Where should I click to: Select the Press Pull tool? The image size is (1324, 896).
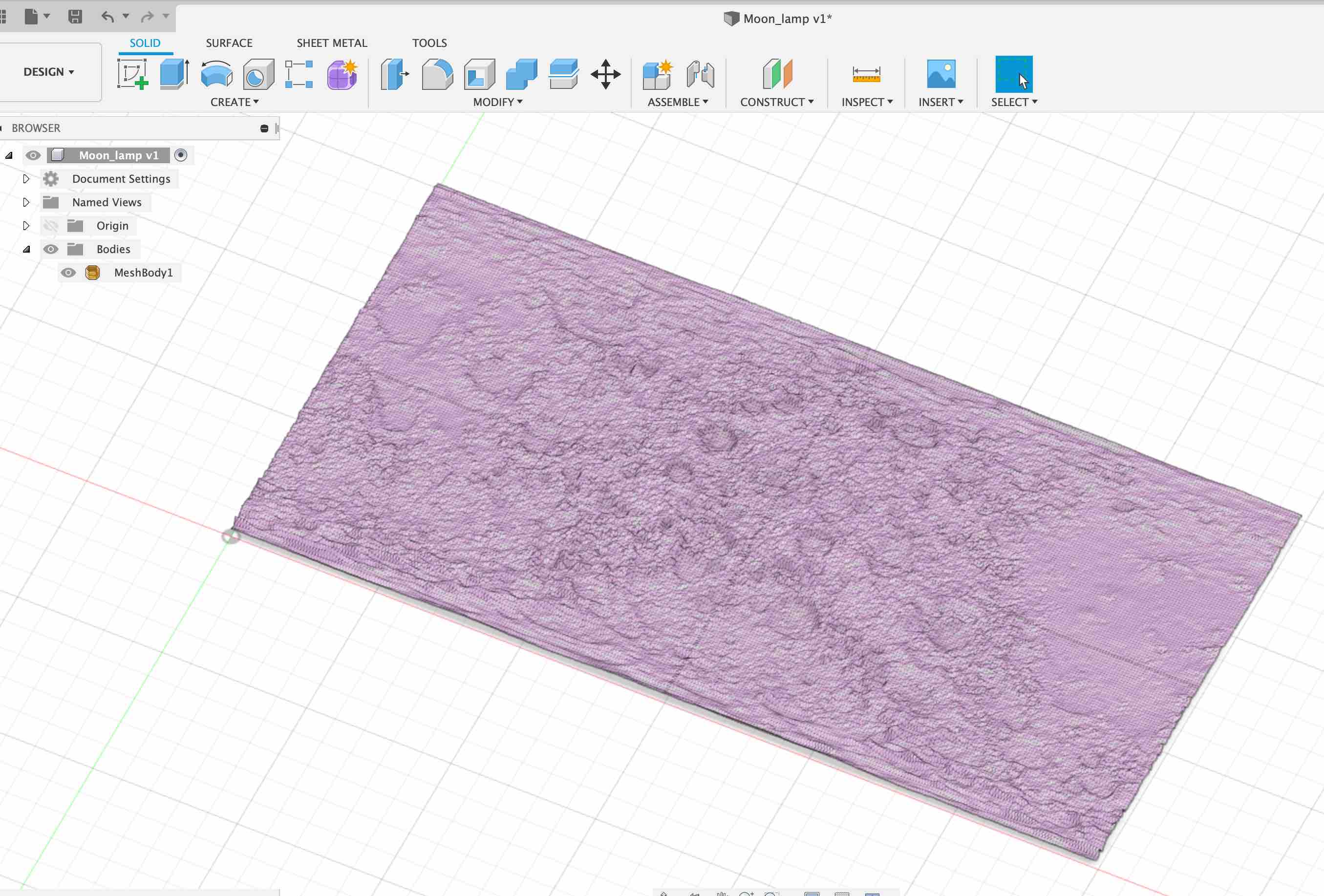[x=395, y=74]
